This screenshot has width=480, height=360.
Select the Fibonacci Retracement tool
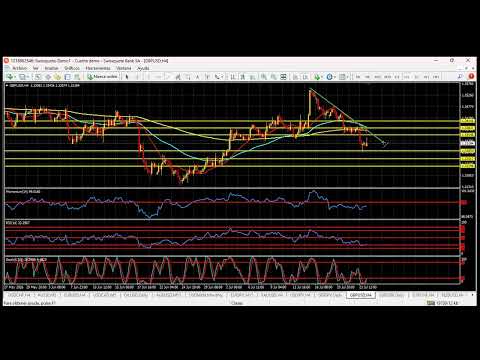click(x=188, y=77)
